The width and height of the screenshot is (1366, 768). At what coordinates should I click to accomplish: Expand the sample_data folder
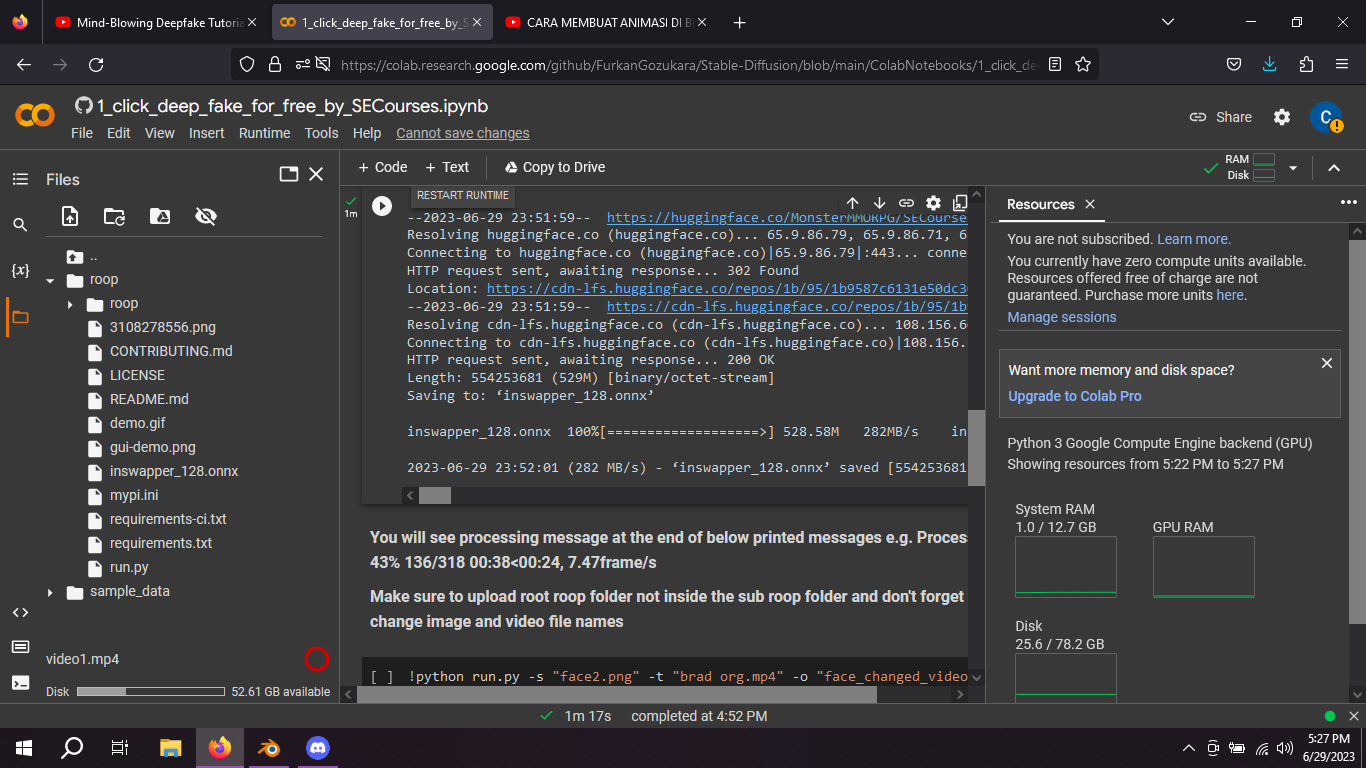point(49,591)
